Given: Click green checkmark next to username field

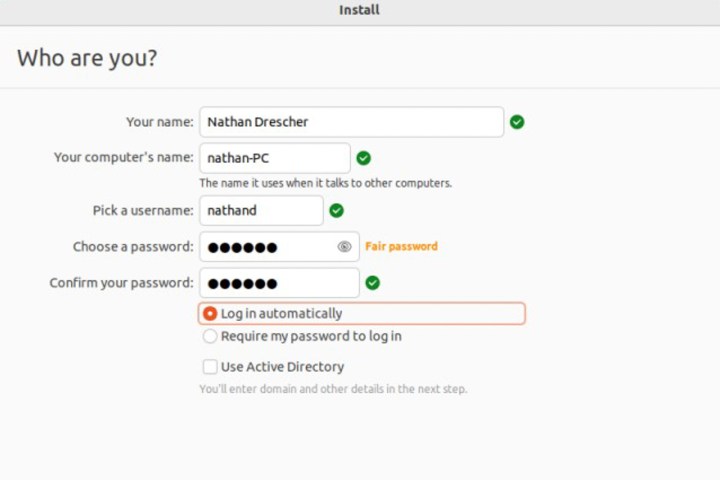Looking at the screenshot, I should click(337, 210).
